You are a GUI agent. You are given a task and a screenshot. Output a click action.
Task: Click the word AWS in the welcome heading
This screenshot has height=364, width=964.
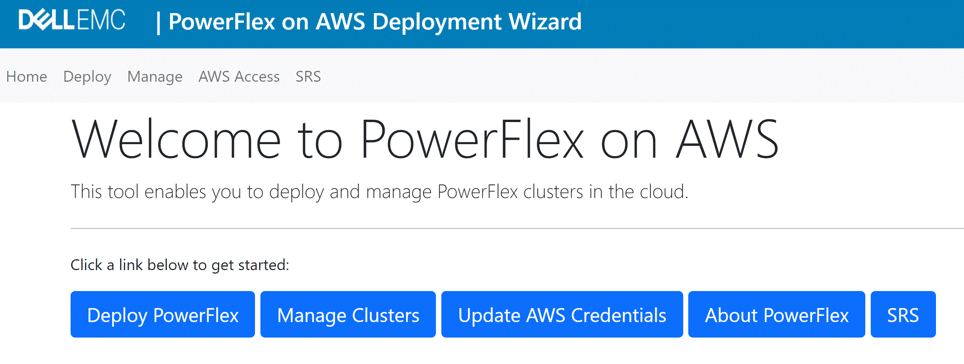[x=728, y=139]
